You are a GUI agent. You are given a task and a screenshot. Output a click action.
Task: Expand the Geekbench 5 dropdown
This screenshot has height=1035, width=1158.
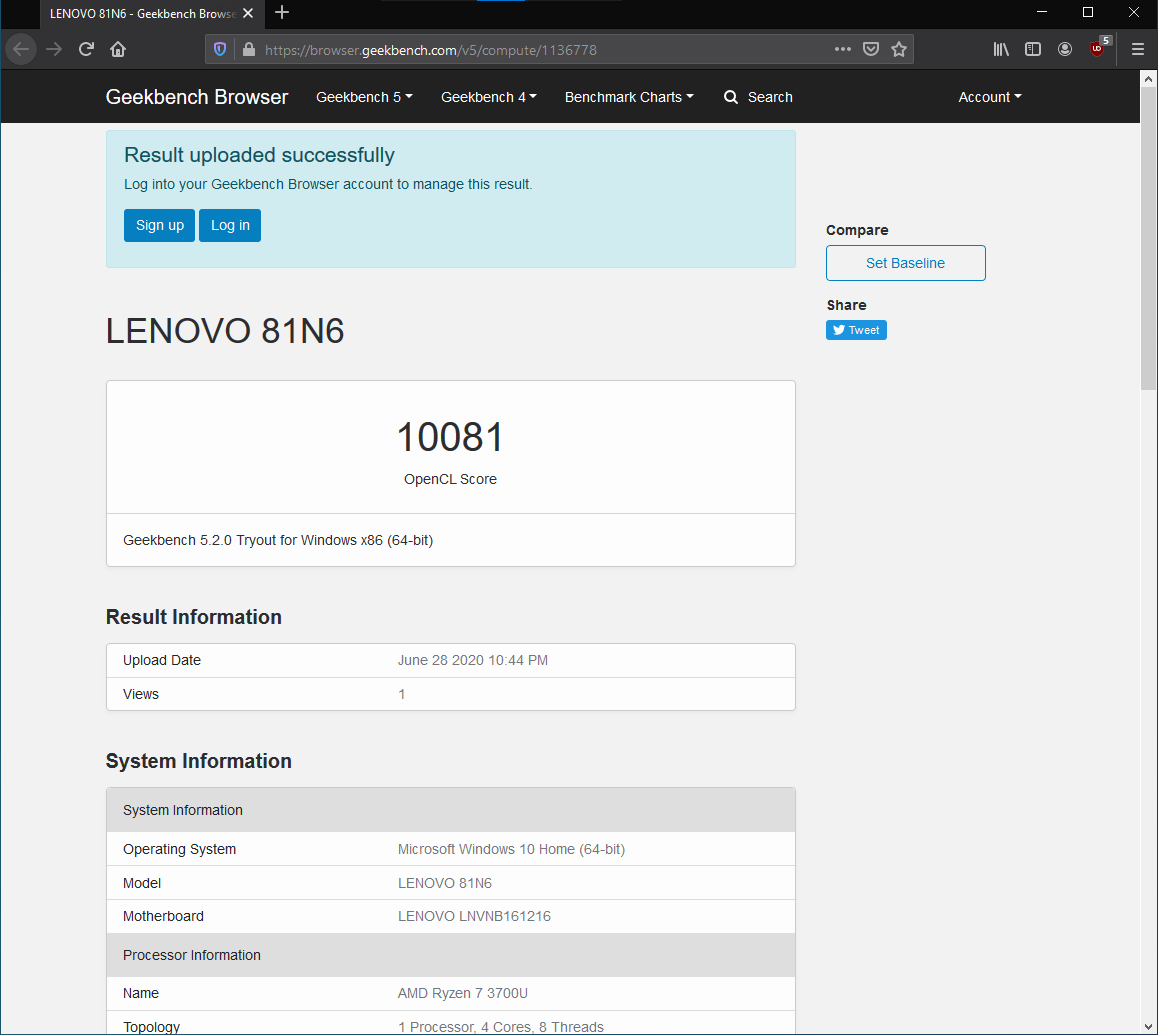click(x=364, y=97)
